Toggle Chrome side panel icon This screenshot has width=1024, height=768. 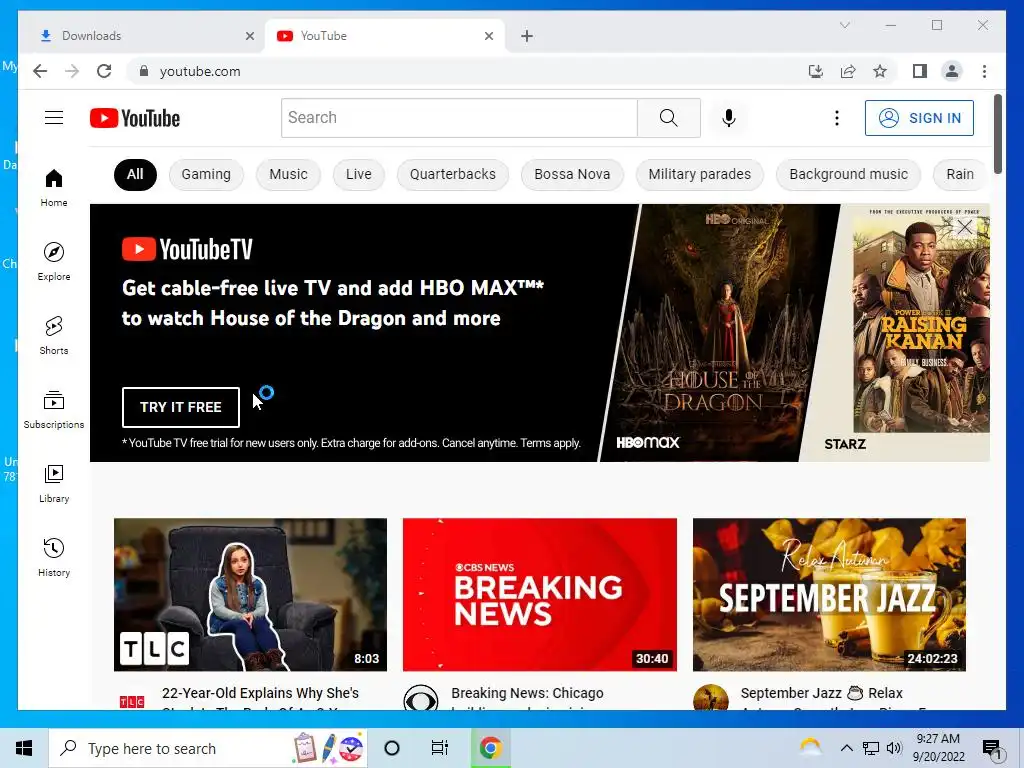click(x=920, y=71)
